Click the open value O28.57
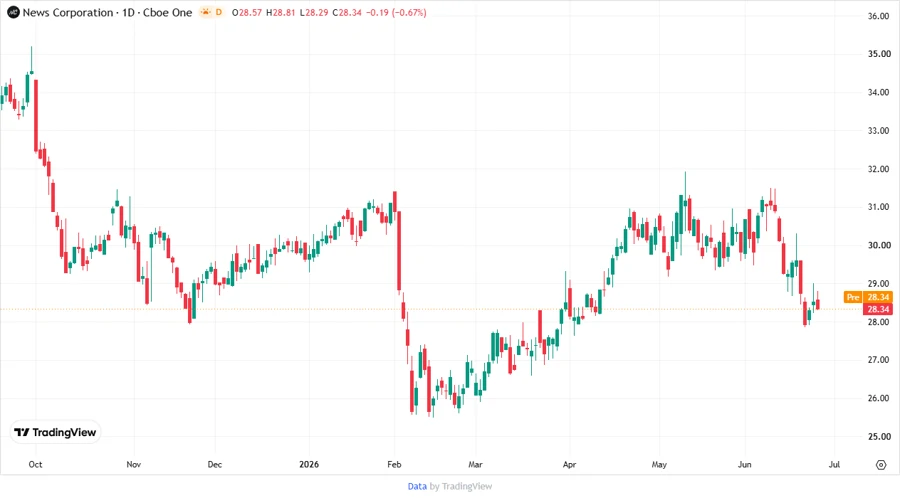 click(x=247, y=13)
